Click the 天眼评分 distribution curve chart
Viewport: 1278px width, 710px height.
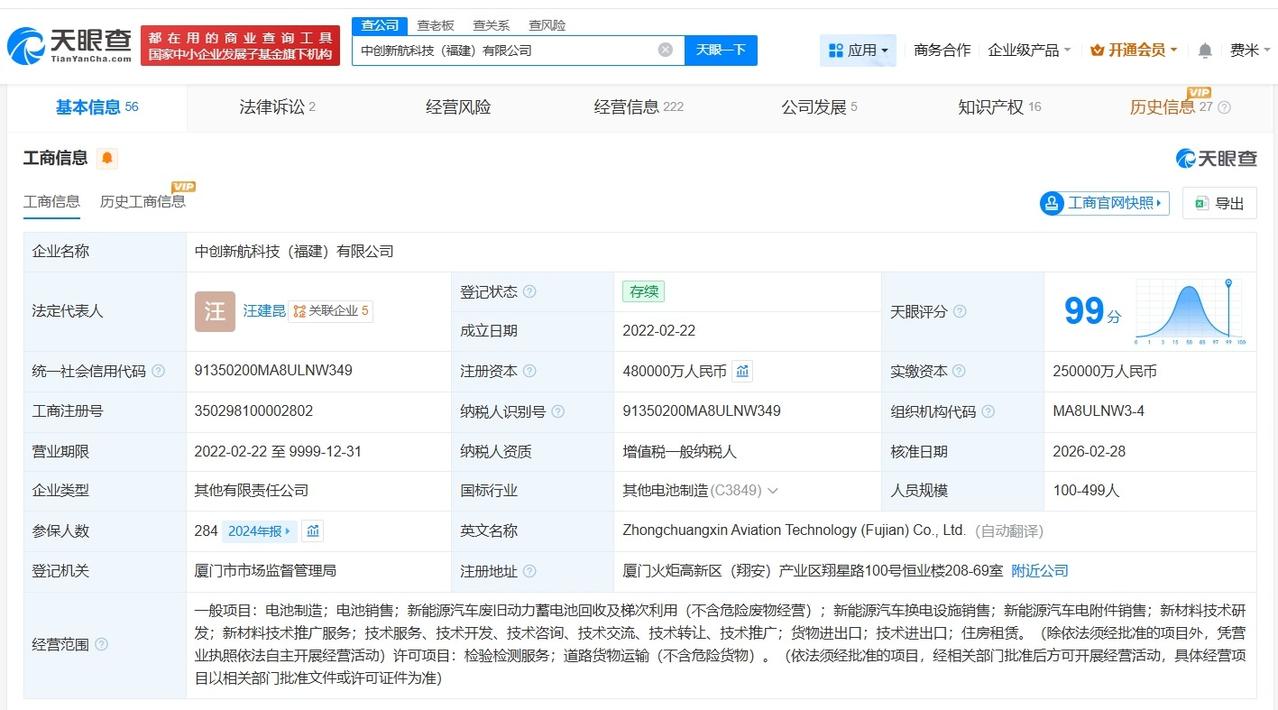coord(1189,312)
